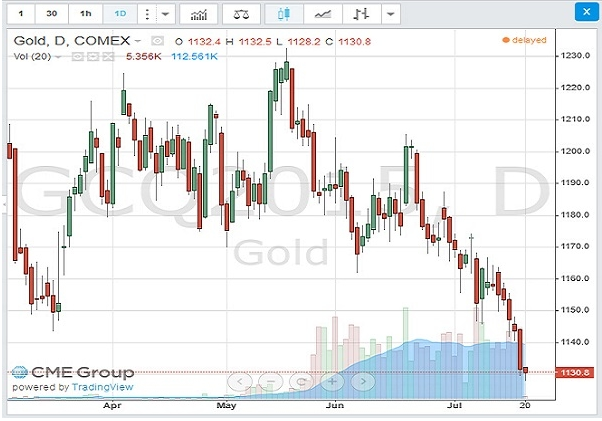This screenshot has height=421, width=602.
Task: Open the three-dots interval options button
Action: [147, 14]
